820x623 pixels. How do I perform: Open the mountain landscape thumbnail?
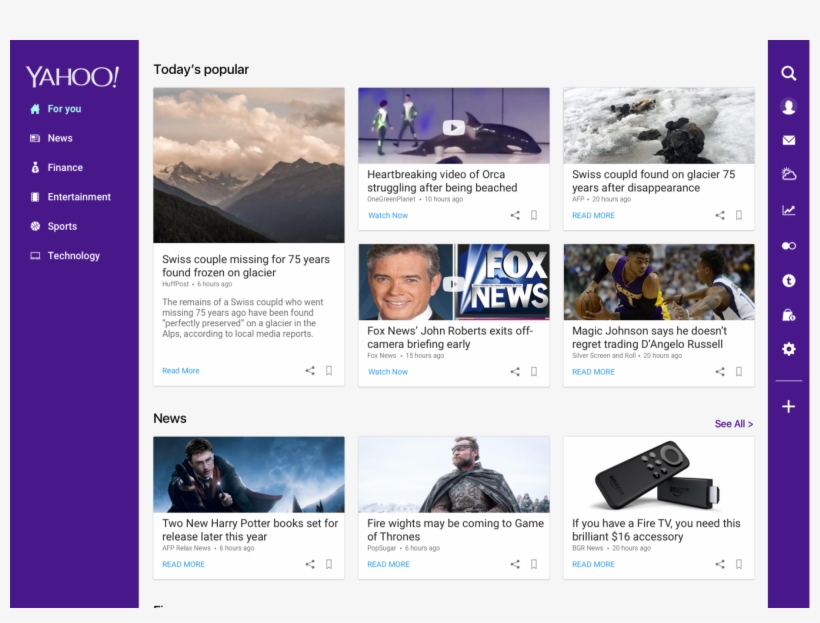249,165
